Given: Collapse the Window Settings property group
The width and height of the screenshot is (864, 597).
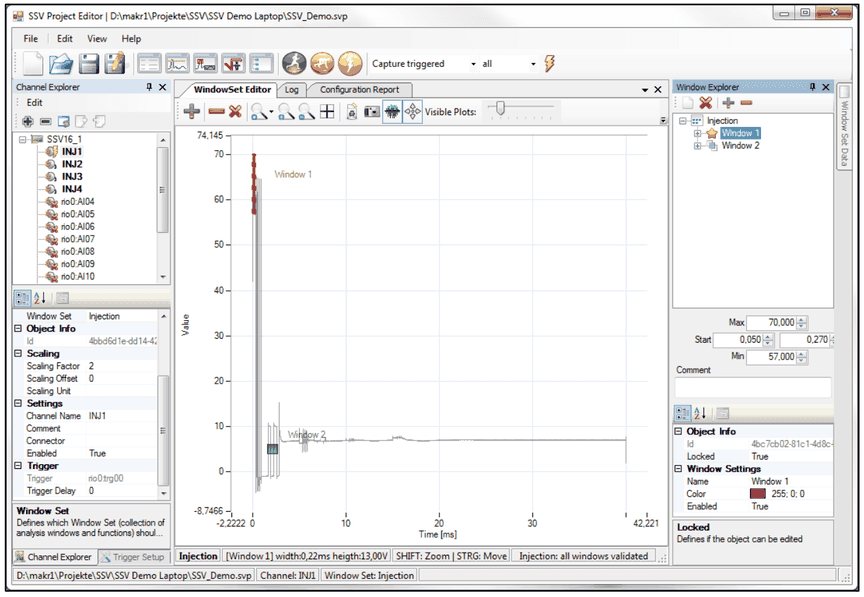Looking at the screenshot, I should point(678,469).
